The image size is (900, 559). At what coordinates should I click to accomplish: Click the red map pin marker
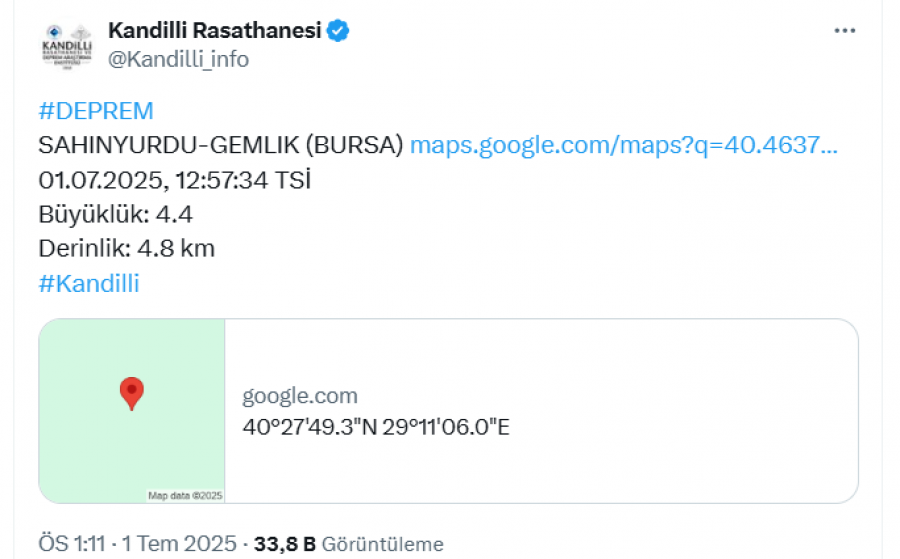131,393
